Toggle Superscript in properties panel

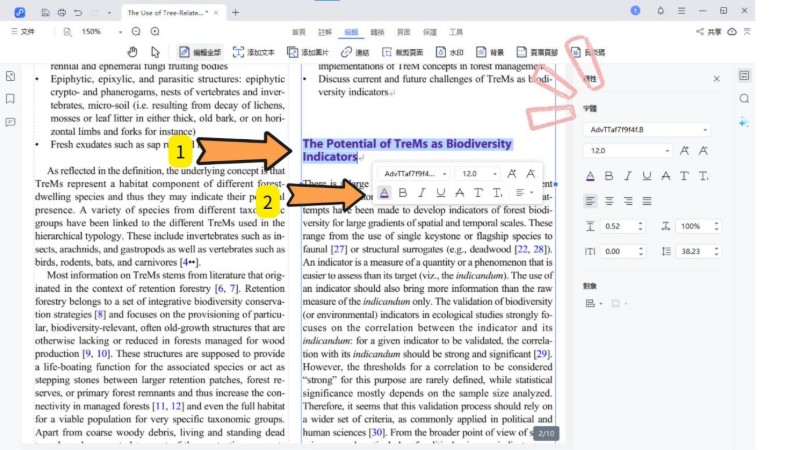click(x=684, y=176)
